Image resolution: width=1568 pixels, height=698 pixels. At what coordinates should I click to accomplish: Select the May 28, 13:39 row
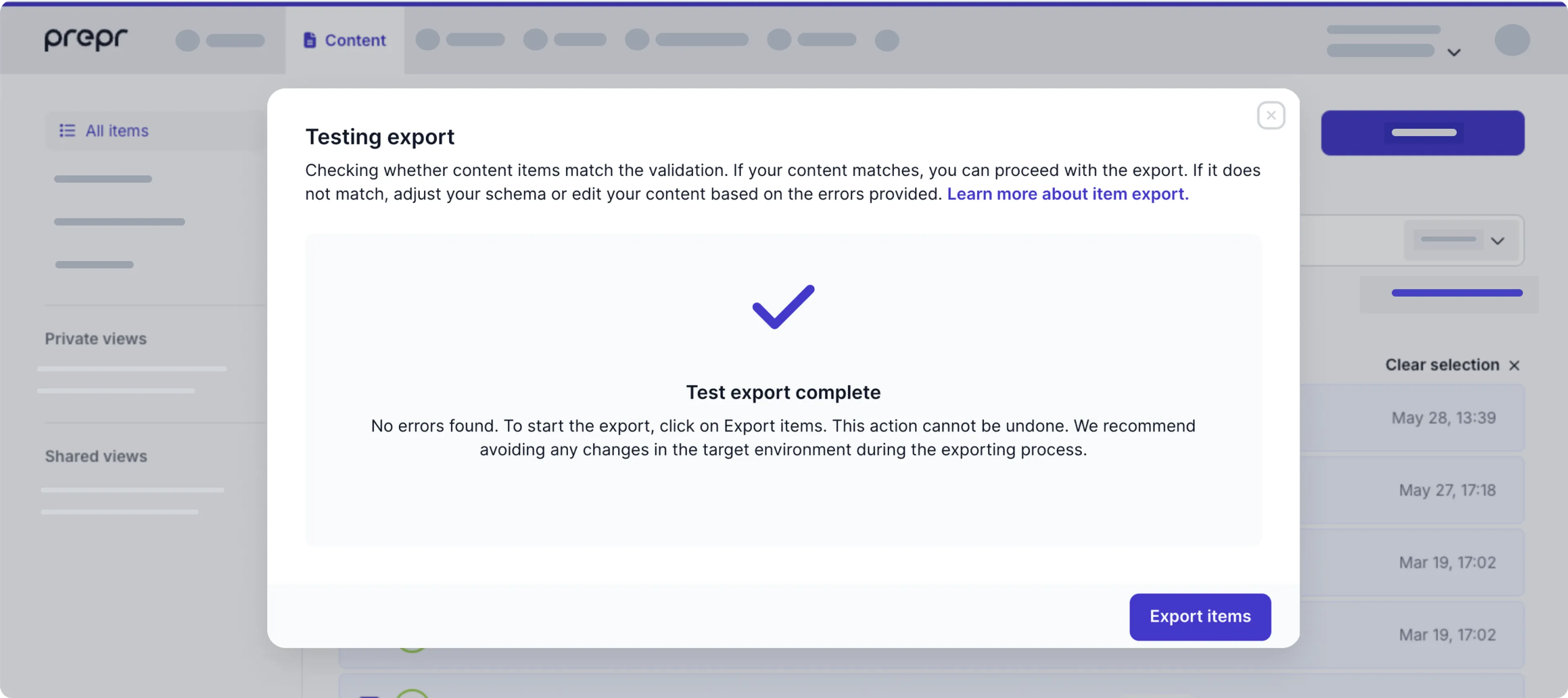point(1412,418)
